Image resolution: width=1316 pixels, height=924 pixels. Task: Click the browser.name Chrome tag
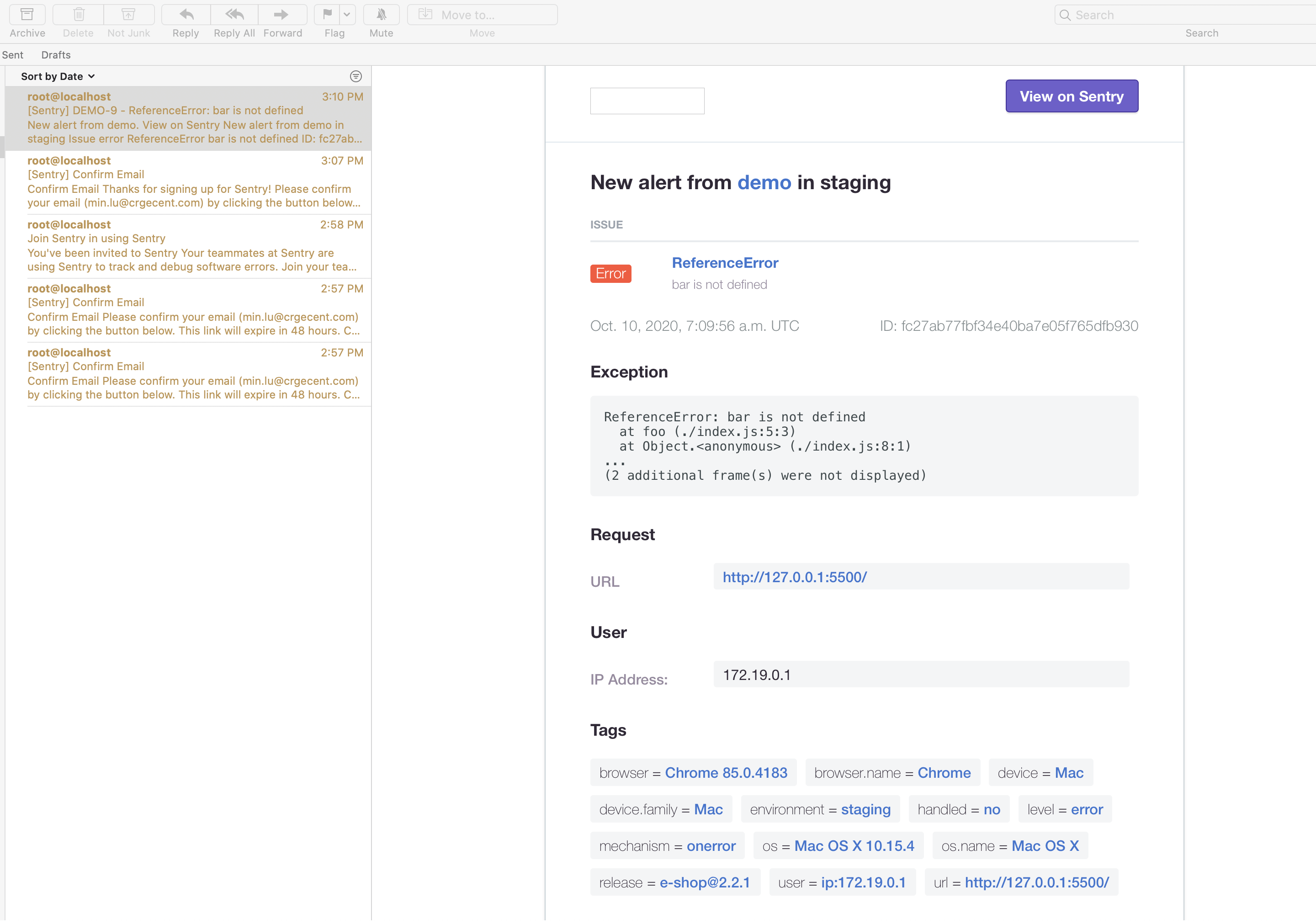coord(892,773)
